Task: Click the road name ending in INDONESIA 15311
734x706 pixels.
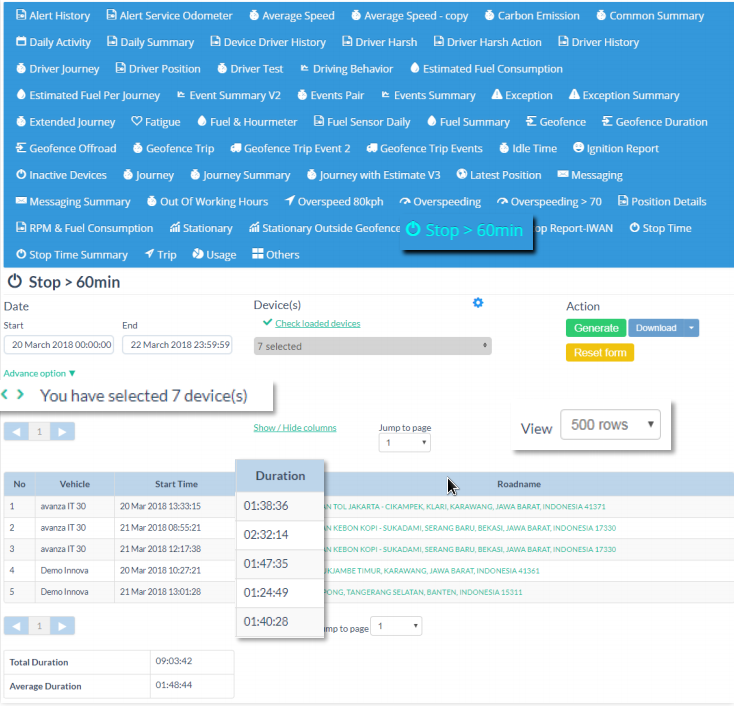Action: 423,592
